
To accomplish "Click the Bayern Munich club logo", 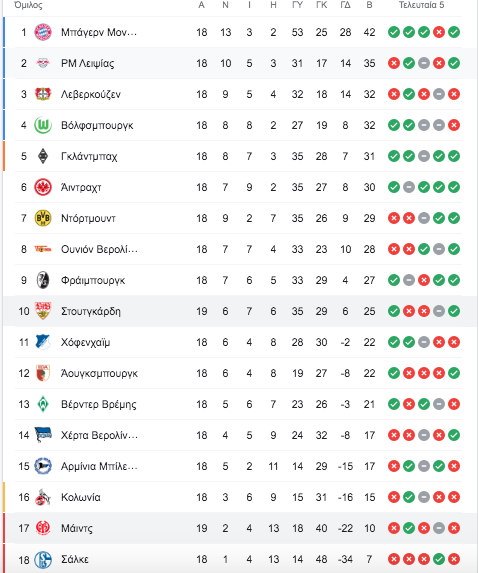I will tap(43, 32).
